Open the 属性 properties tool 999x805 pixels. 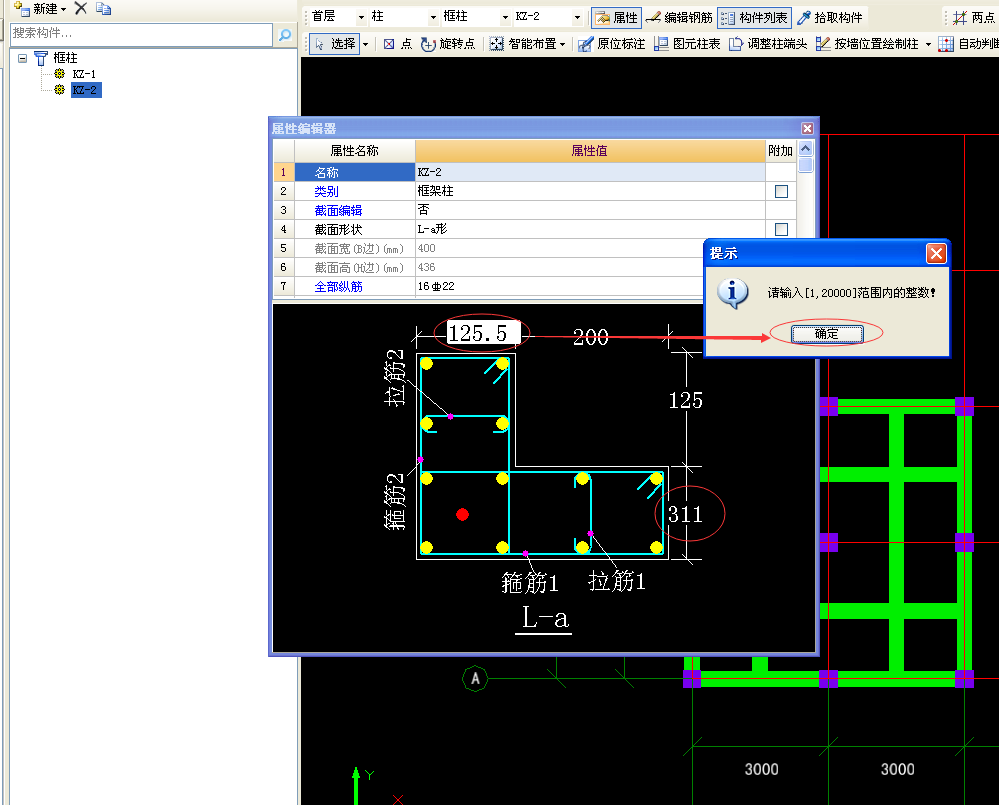(x=615, y=17)
